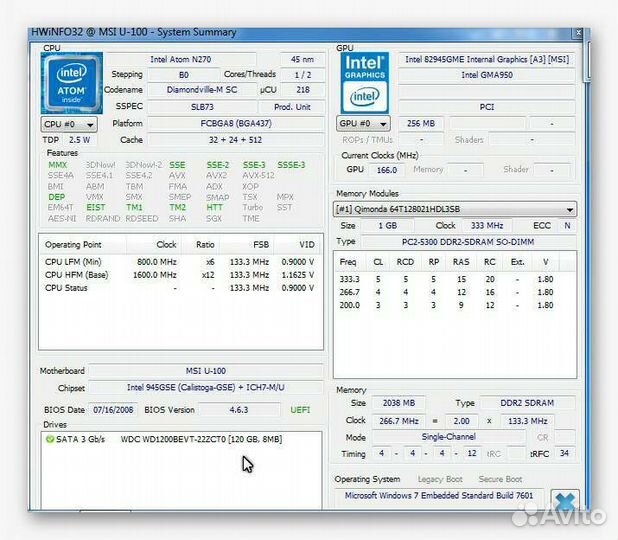Image resolution: width=618 pixels, height=540 pixels.
Task: Click the Diamondville-M SC codename field
Action: click(202, 90)
